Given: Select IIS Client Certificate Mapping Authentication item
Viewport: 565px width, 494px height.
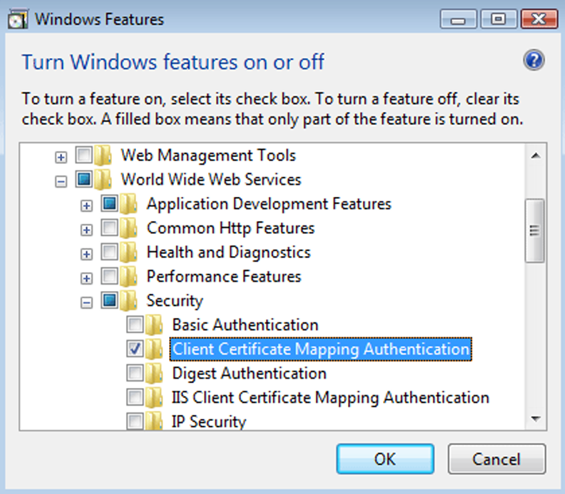Looking at the screenshot, I should 330,397.
